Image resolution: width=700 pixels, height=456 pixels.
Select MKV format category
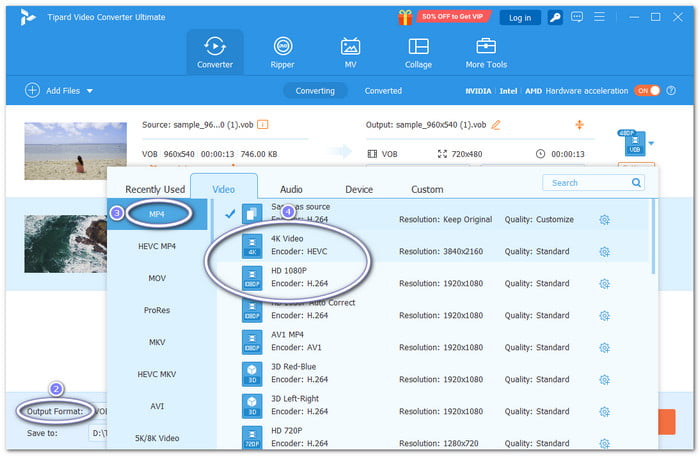tap(157, 342)
